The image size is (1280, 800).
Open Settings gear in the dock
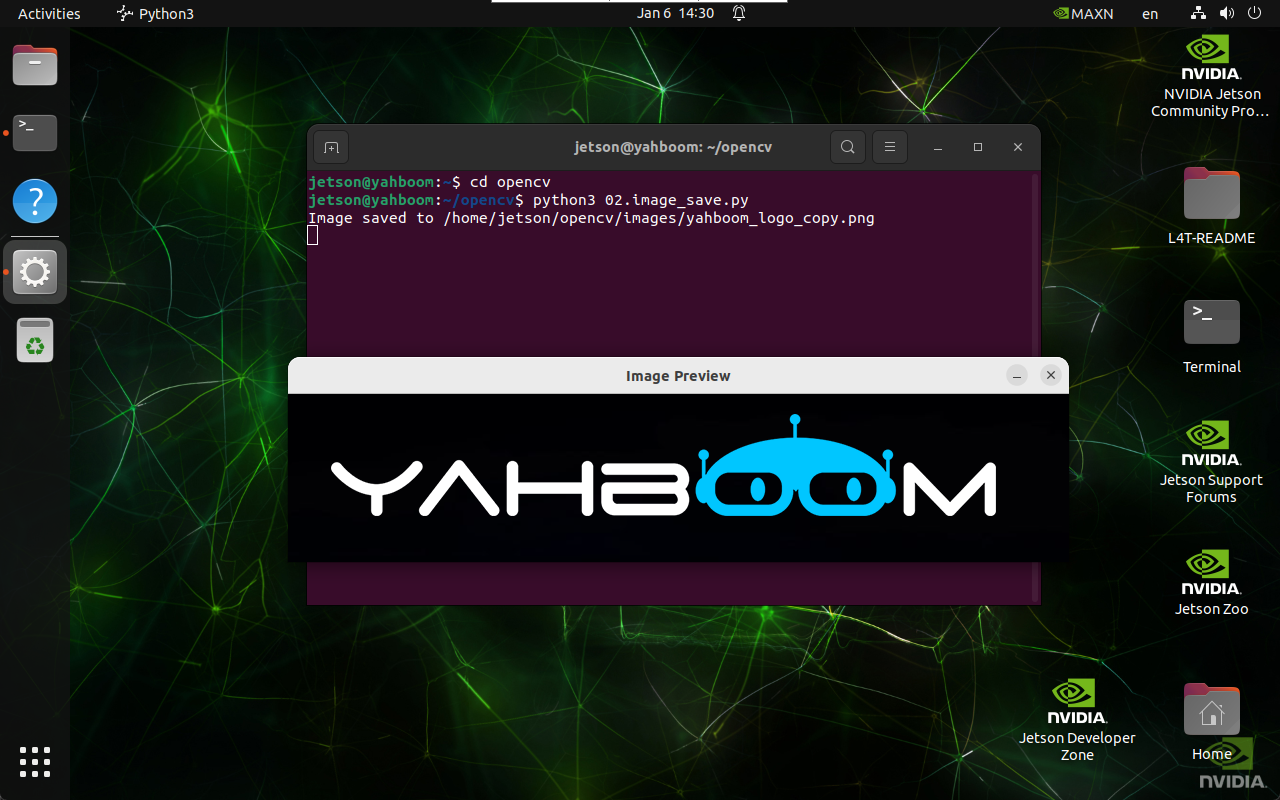click(x=35, y=272)
